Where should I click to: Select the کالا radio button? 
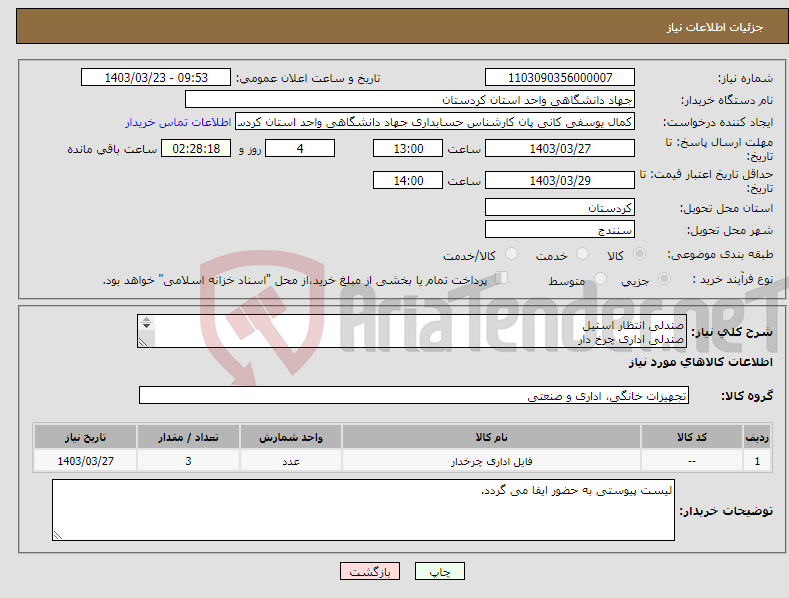639,254
